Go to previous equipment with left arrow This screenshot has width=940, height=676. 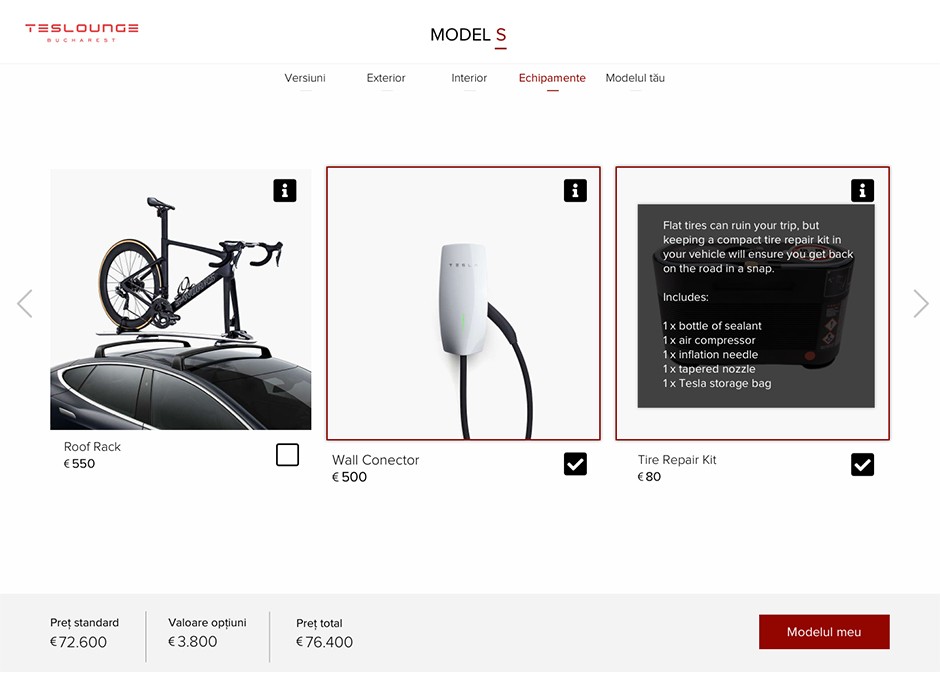(x=25, y=303)
